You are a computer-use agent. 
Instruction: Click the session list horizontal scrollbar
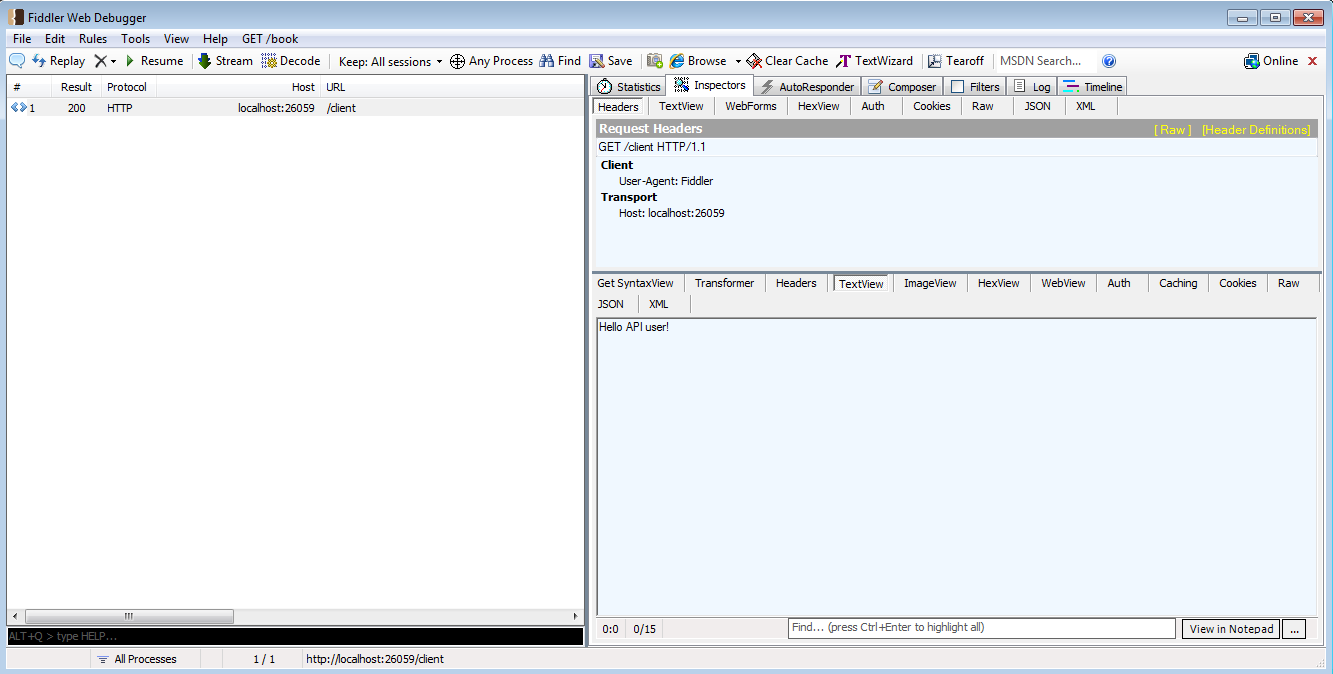tap(129, 617)
